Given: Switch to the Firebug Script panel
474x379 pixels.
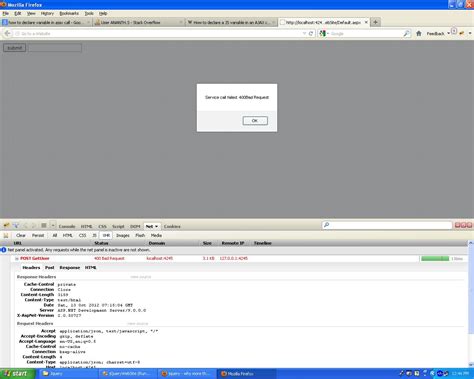Looking at the screenshot, I should click(118, 226).
